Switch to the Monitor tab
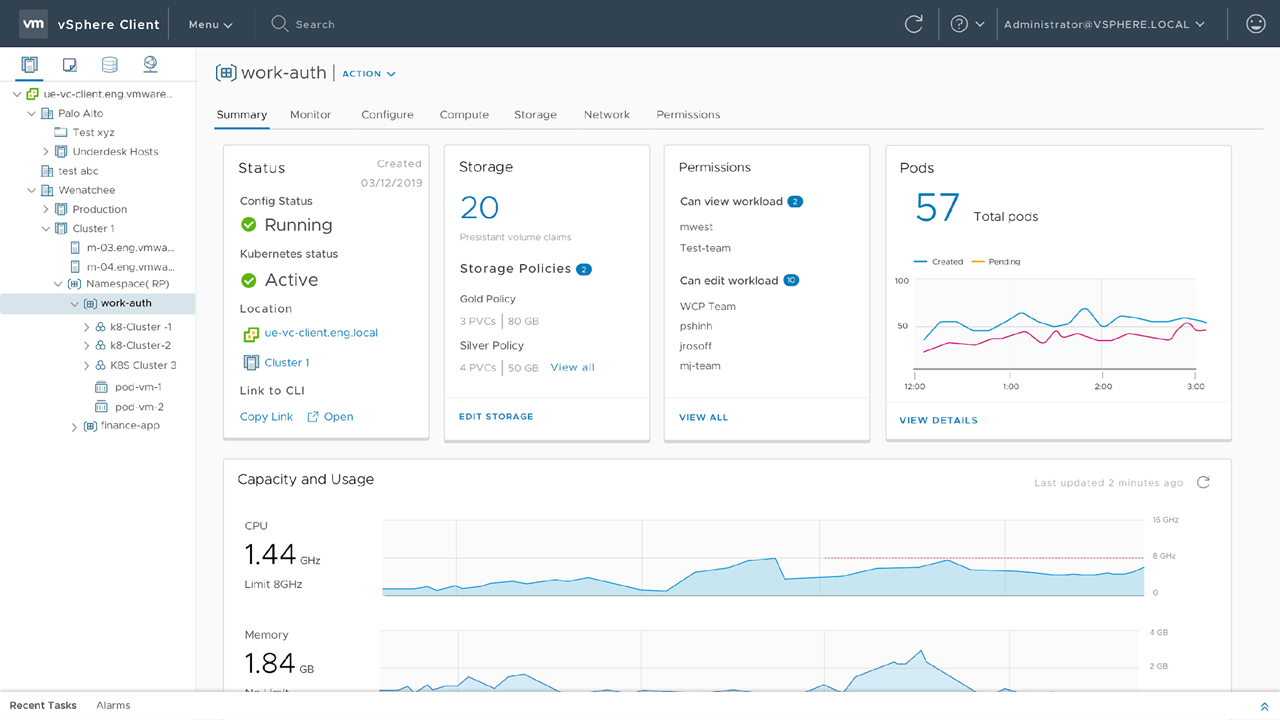 pos(310,114)
